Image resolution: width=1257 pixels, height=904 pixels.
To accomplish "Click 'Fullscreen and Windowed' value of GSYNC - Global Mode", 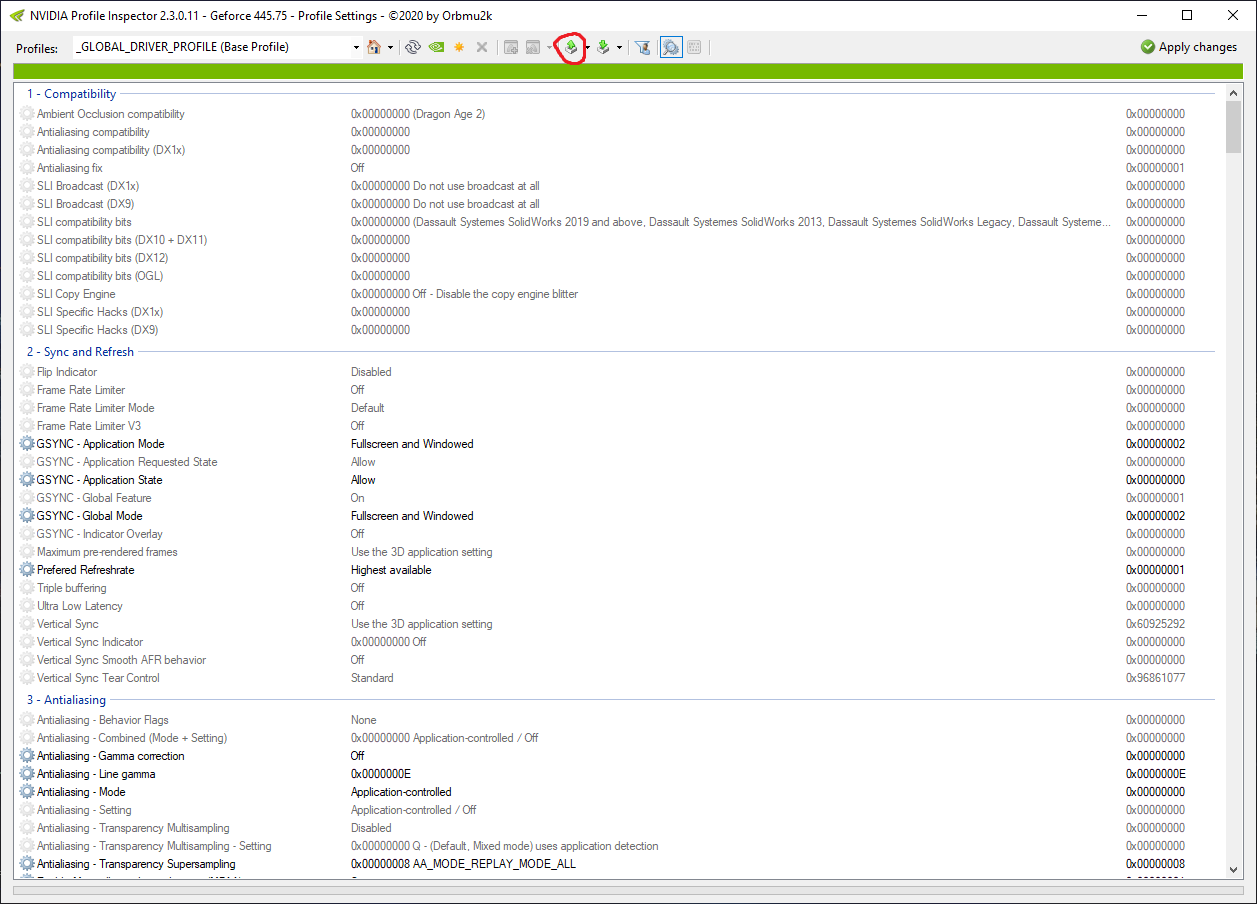I will [412, 516].
